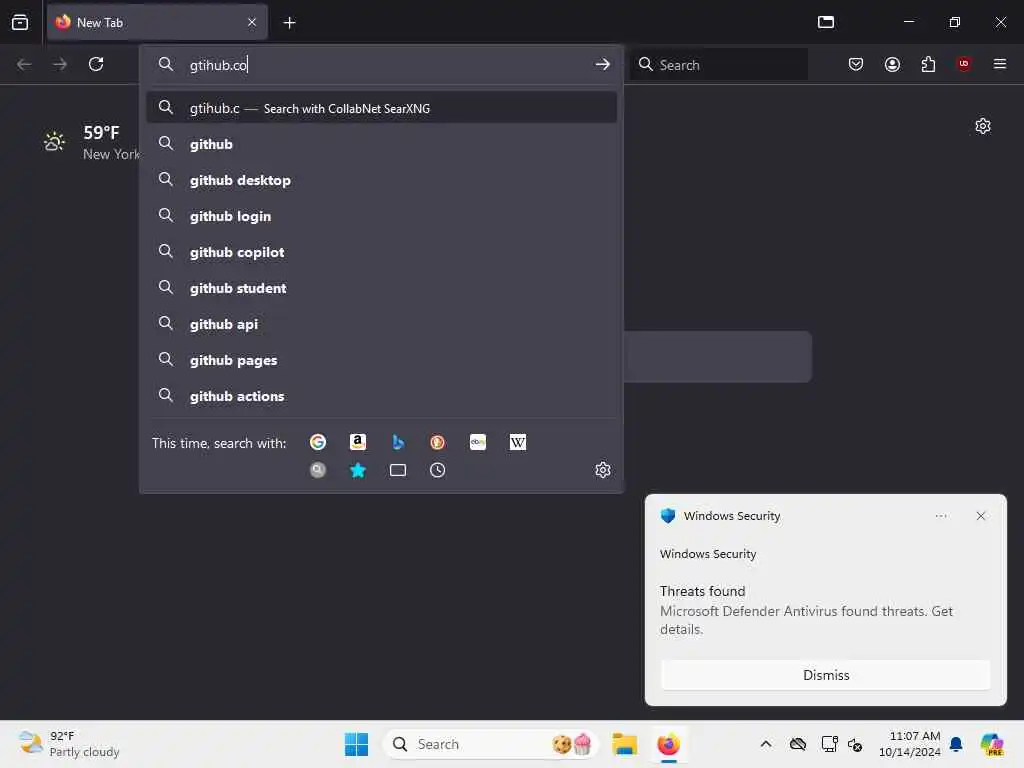Focus the toolbar Search box
This screenshot has width=1024, height=768.
click(718, 65)
